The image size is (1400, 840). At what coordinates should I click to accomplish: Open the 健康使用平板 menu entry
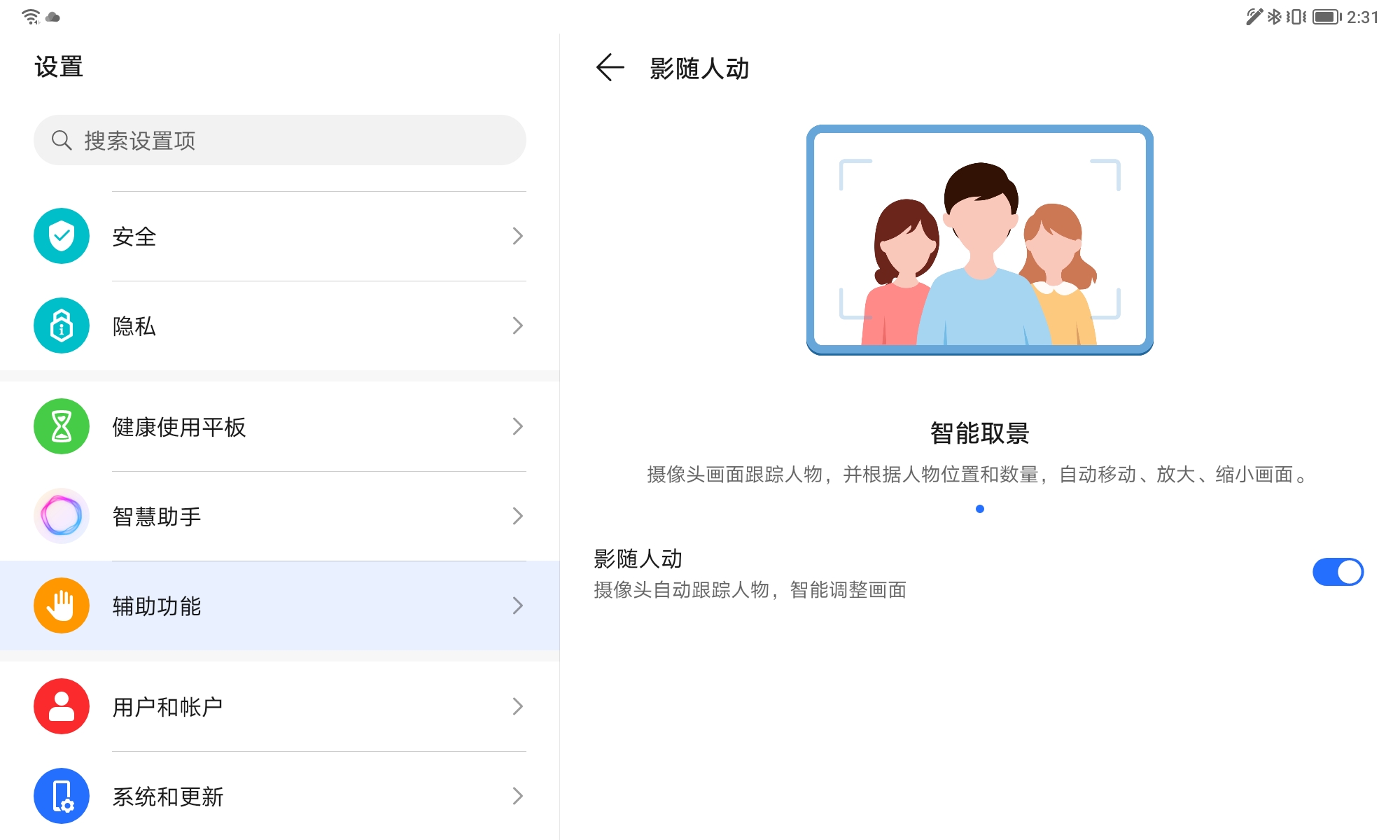point(179,427)
